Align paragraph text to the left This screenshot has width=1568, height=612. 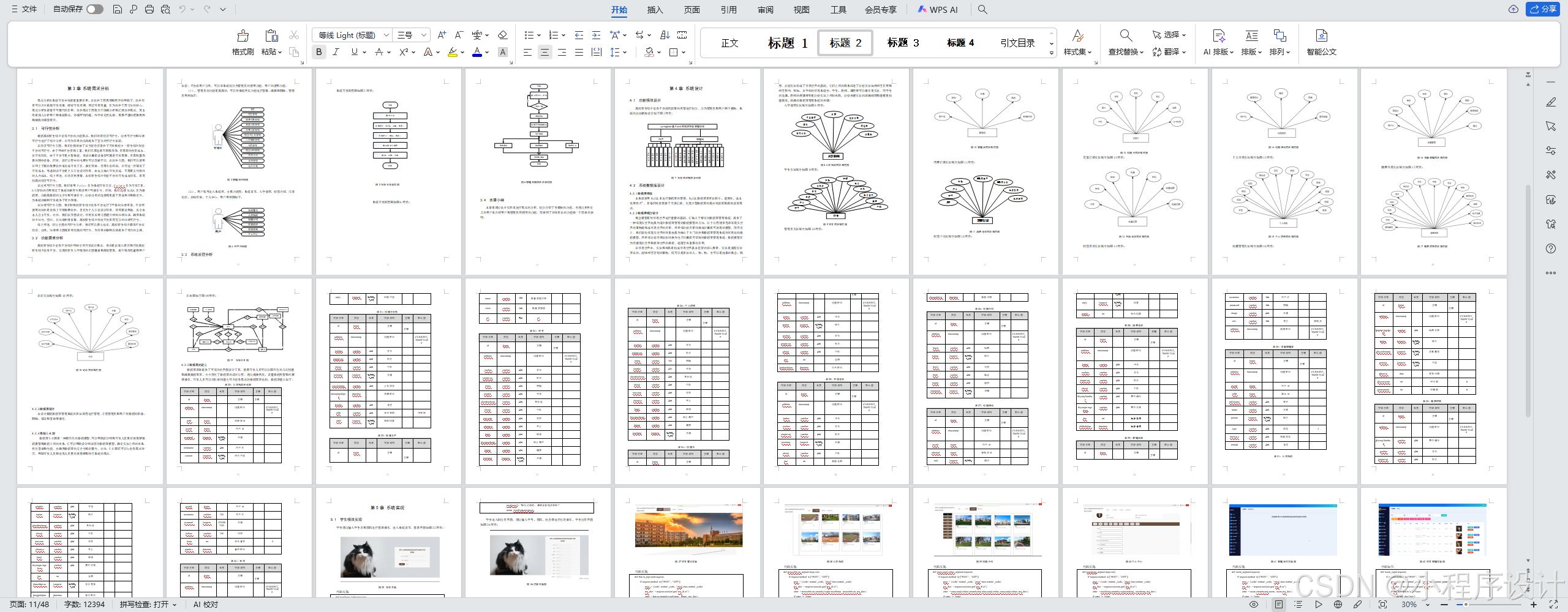(527, 53)
